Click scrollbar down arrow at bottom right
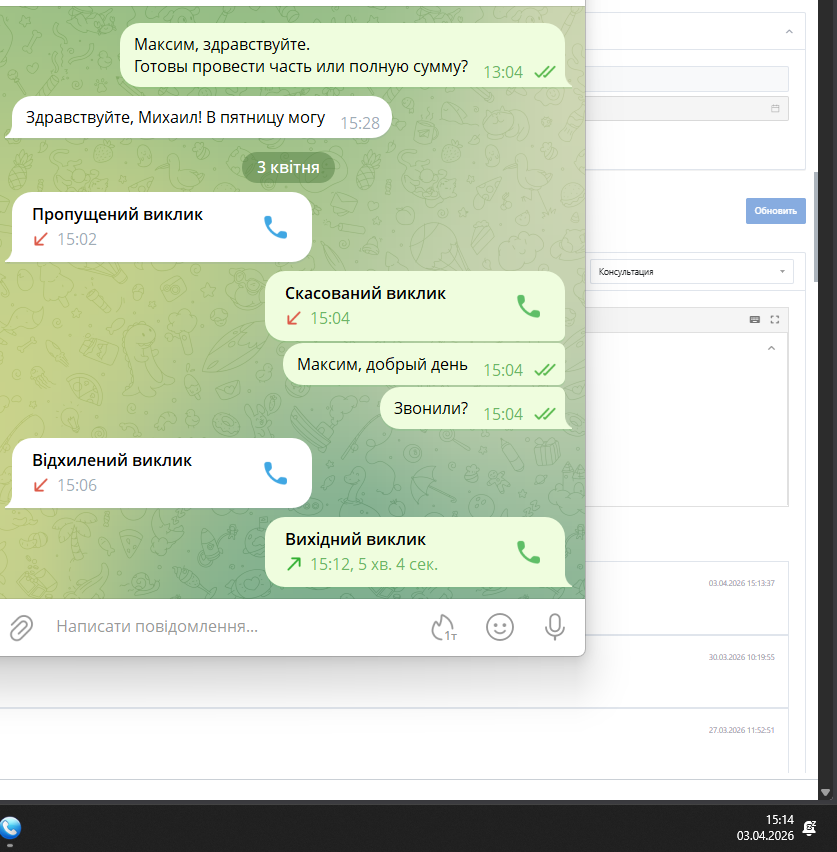The width and height of the screenshot is (837, 852). tap(826, 793)
